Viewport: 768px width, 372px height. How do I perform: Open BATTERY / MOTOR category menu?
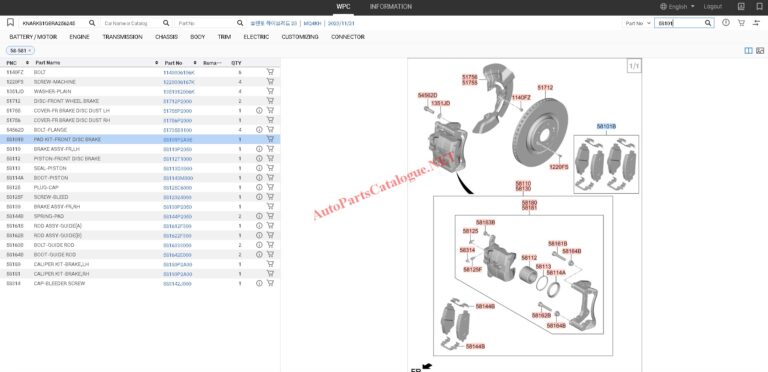pyautogui.click(x=33, y=37)
